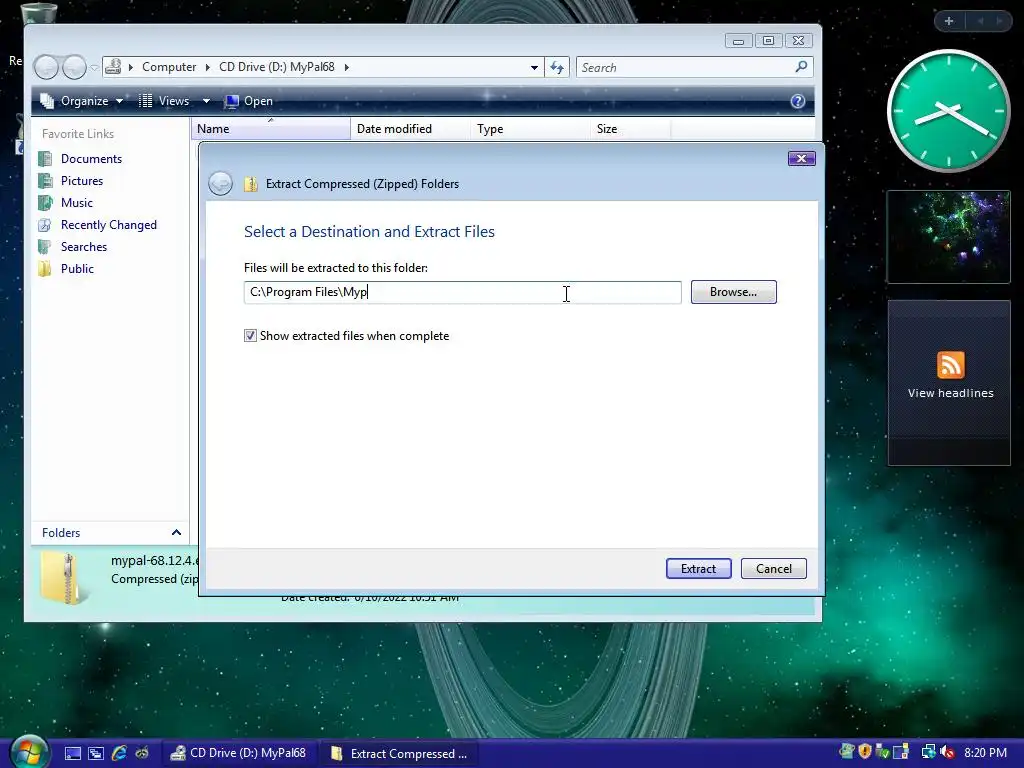The height and width of the screenshot is (768, 1024).
Task: Close the Extract Compressed Folders dialog
Action: coord(801,159)
